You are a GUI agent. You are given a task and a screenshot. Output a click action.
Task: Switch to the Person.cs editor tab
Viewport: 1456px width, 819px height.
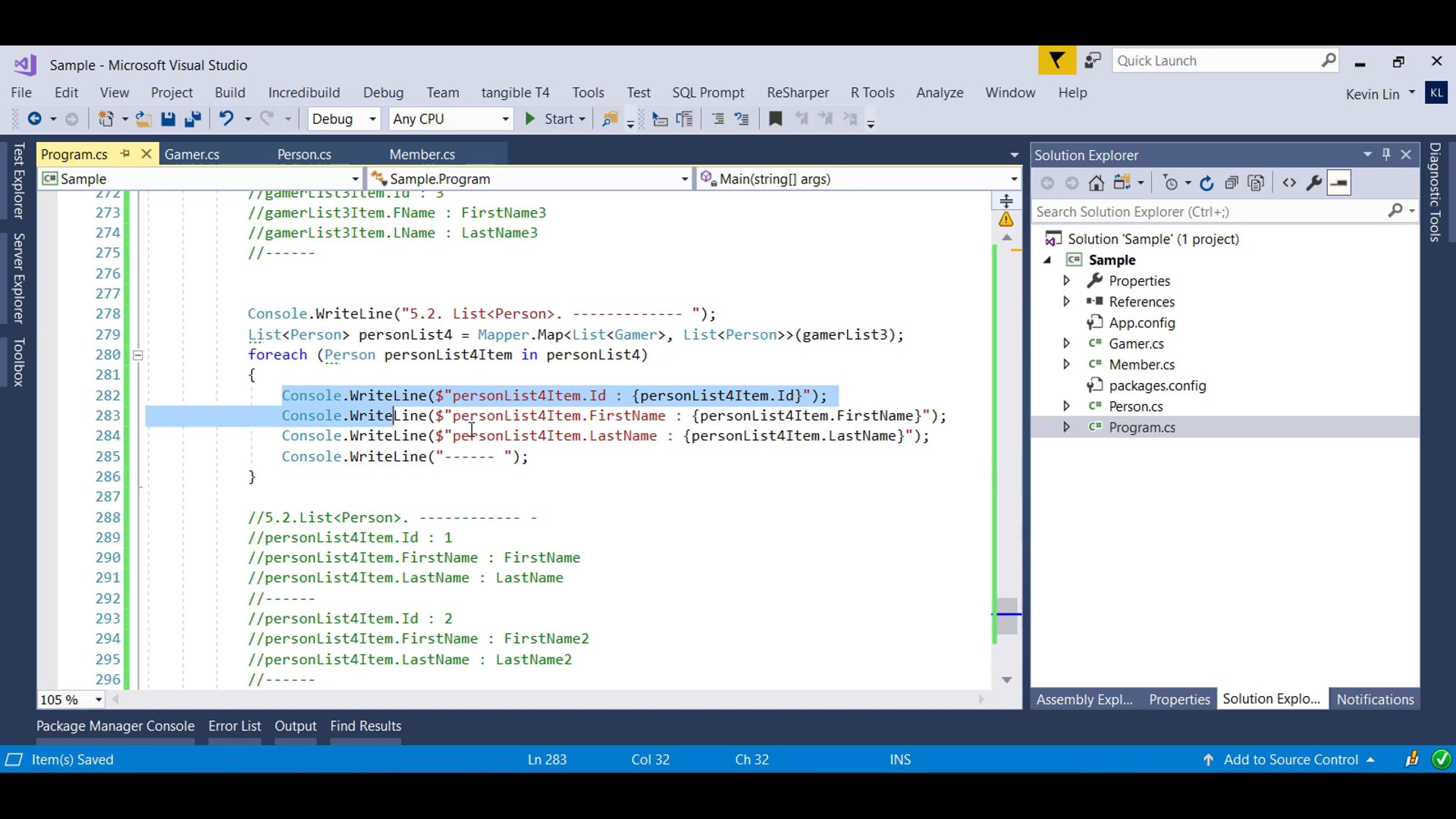pyautogui.click(x=304, y=155)
